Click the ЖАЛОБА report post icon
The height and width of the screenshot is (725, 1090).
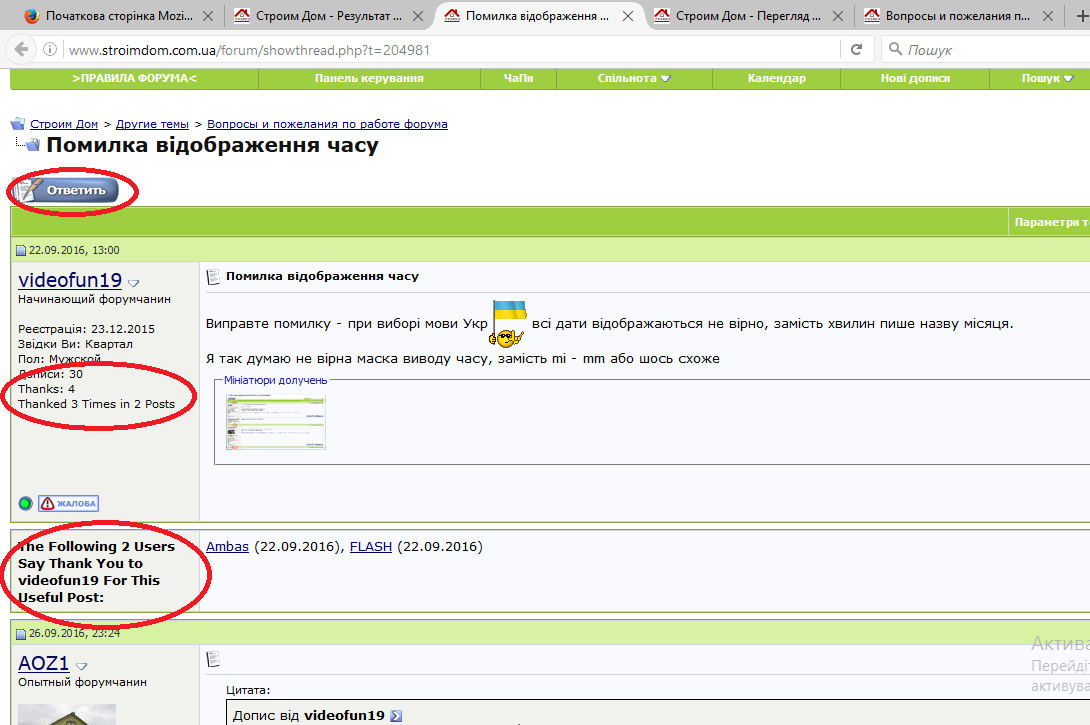pyautogui.click(x=68, y=503)
